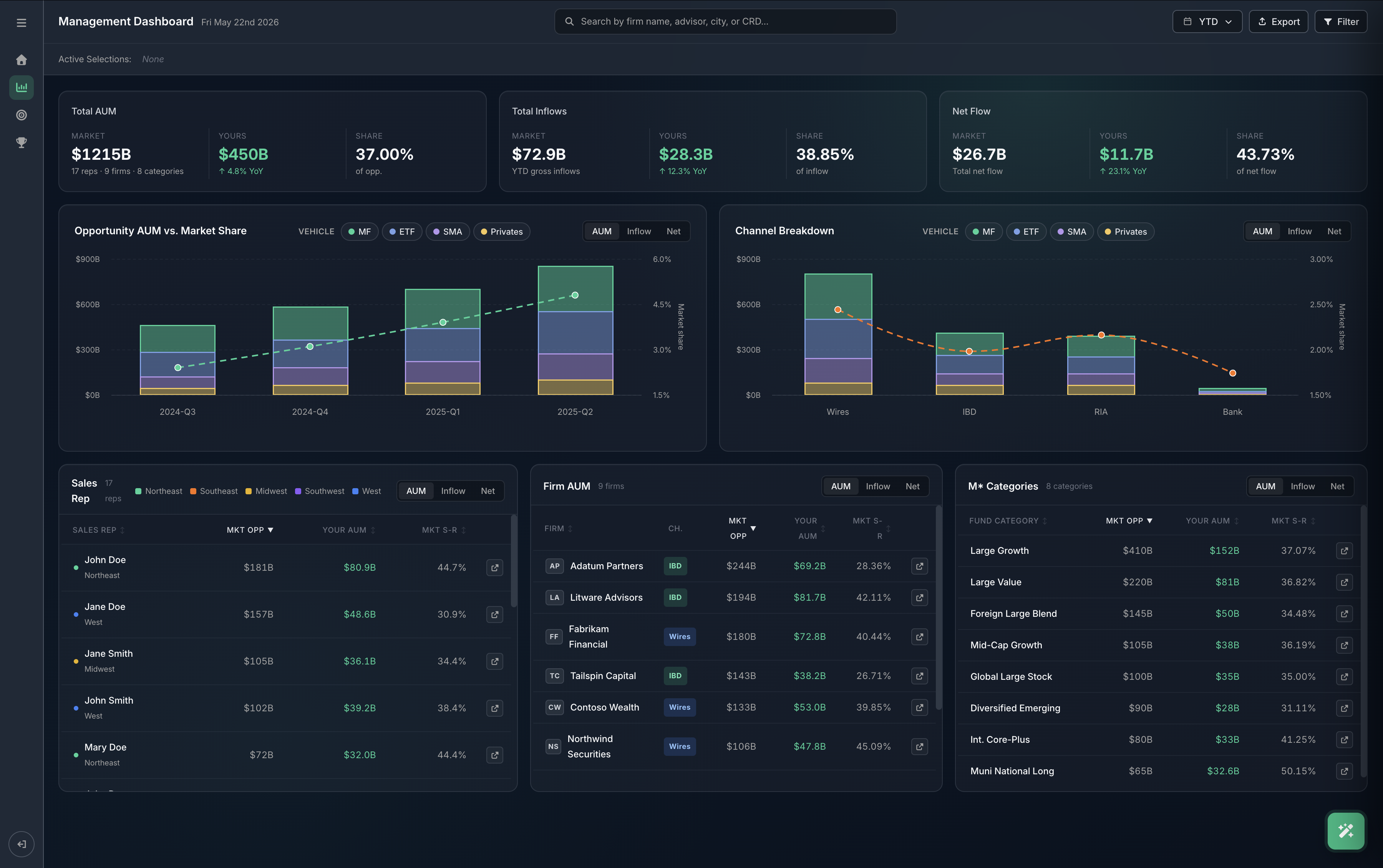Toggle Midwest yellow legend swatch
Screen dimensions: 1383x868
pos(249,491)
